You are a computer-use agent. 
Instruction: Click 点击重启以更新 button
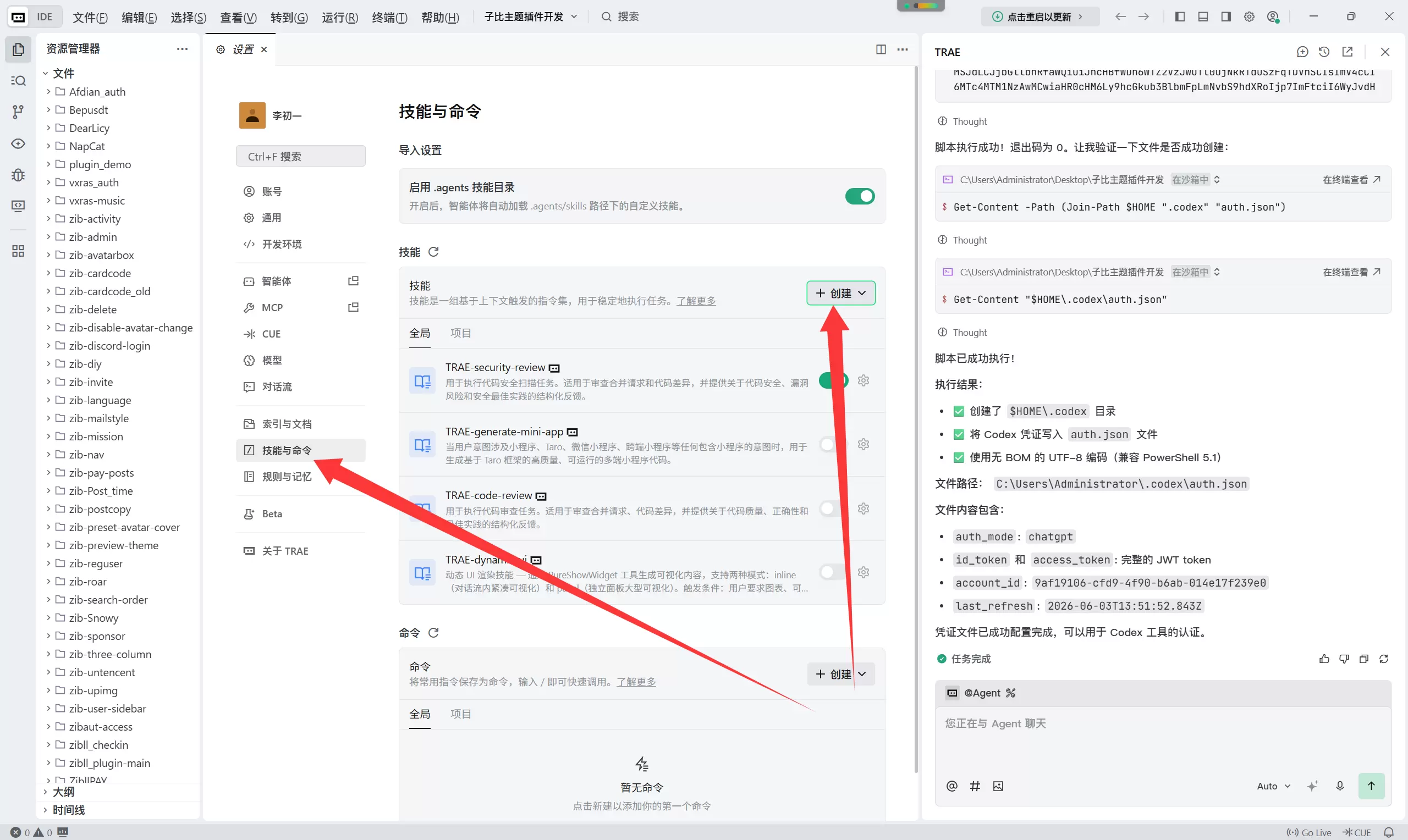click(x=1039, y=17)
